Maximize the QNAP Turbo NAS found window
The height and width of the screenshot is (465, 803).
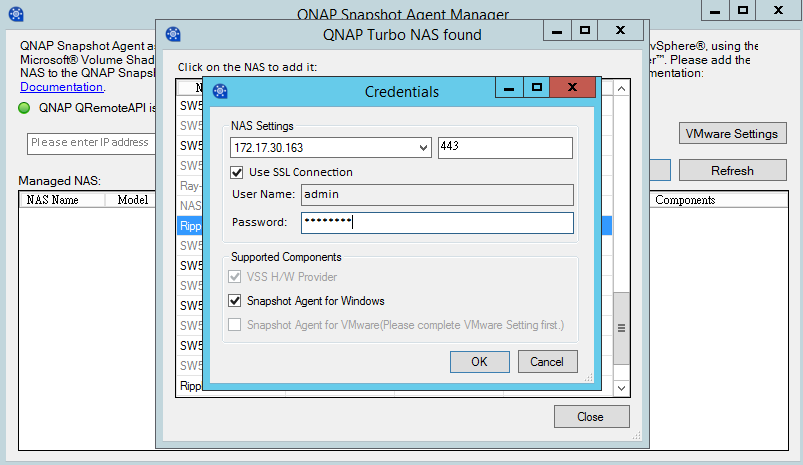coord(585,31)
